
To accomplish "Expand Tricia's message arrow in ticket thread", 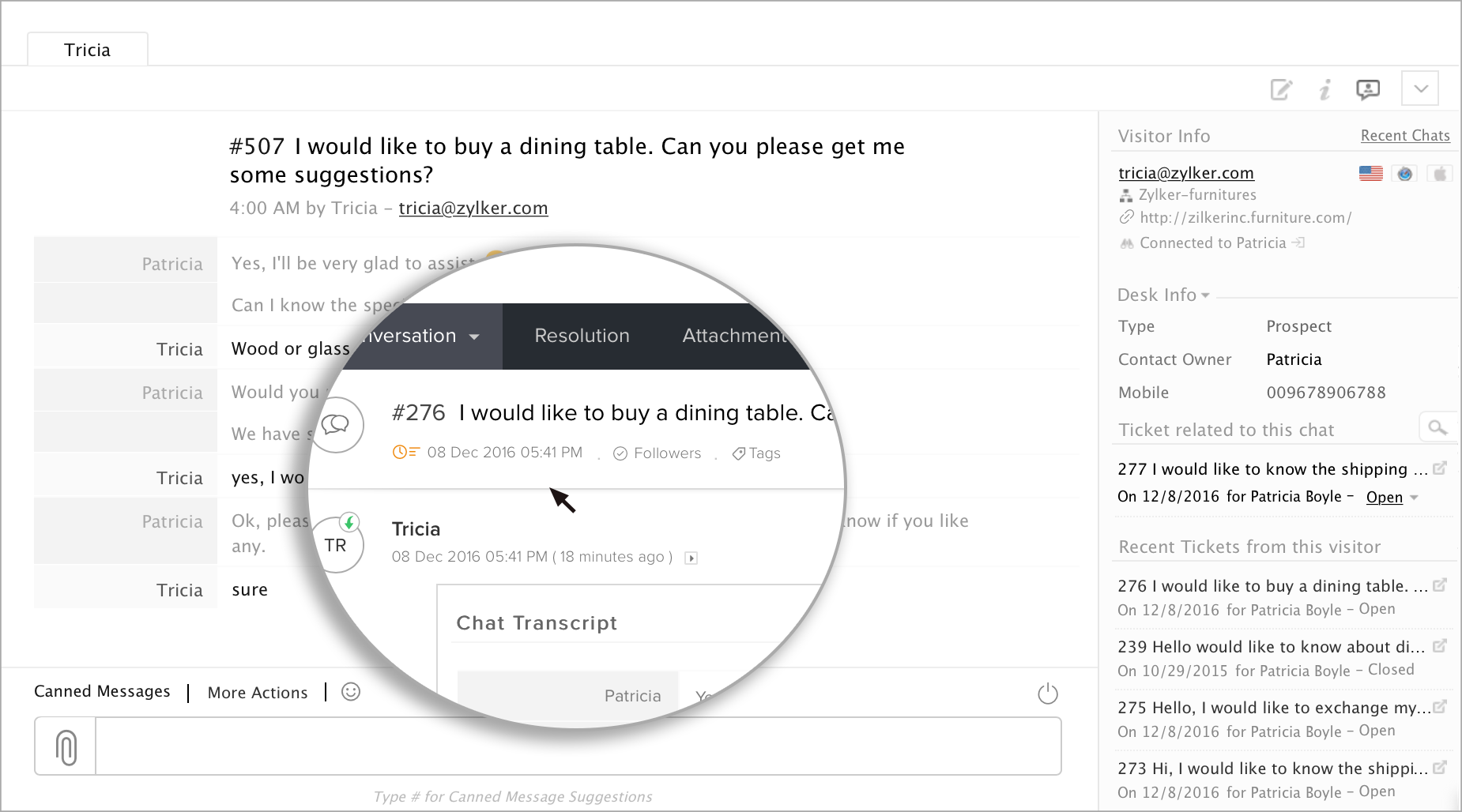I will 691,558.
